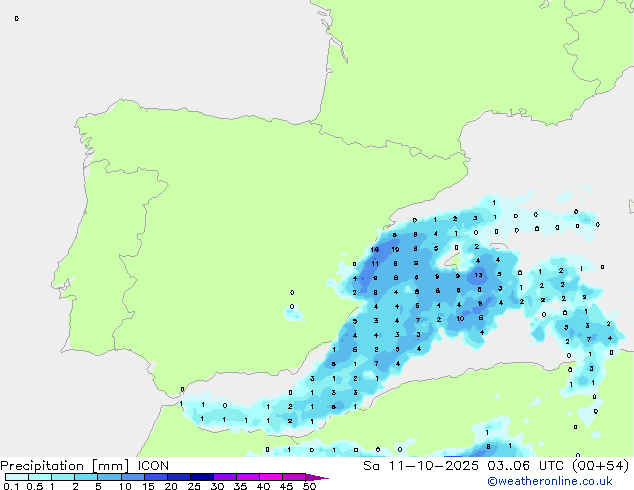
Task: Click the '03..06 UTC' time range text
Action: pos(525,466)
